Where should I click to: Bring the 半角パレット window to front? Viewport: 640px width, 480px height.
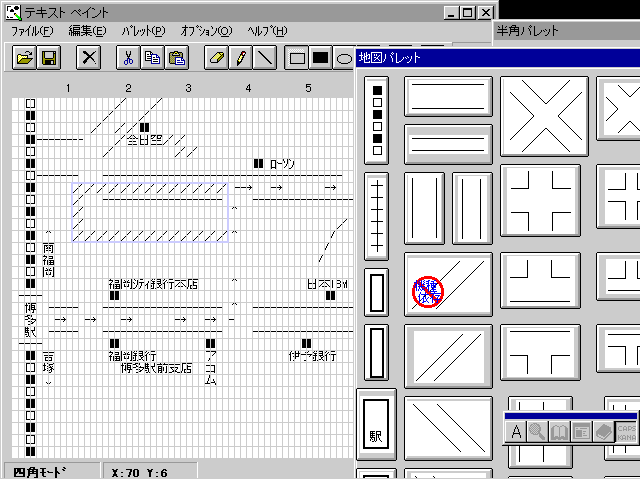pyautogui.click(x=567, y=31)
